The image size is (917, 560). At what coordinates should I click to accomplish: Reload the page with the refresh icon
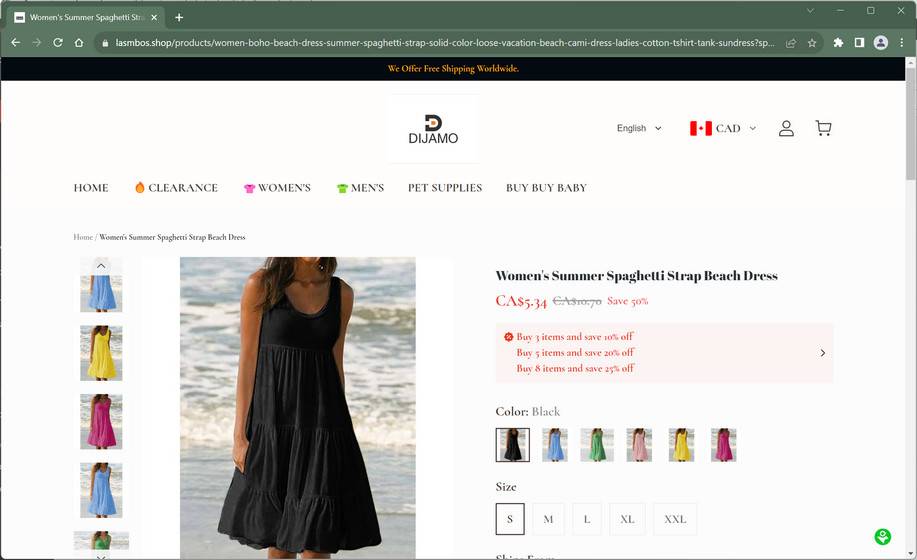tap(58, 43)
